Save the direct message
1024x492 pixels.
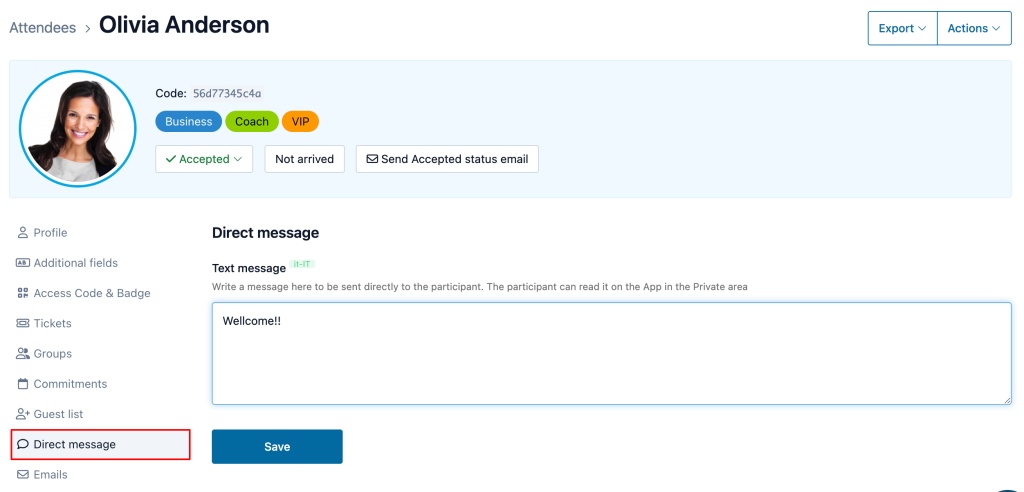(x=277, y=447)
